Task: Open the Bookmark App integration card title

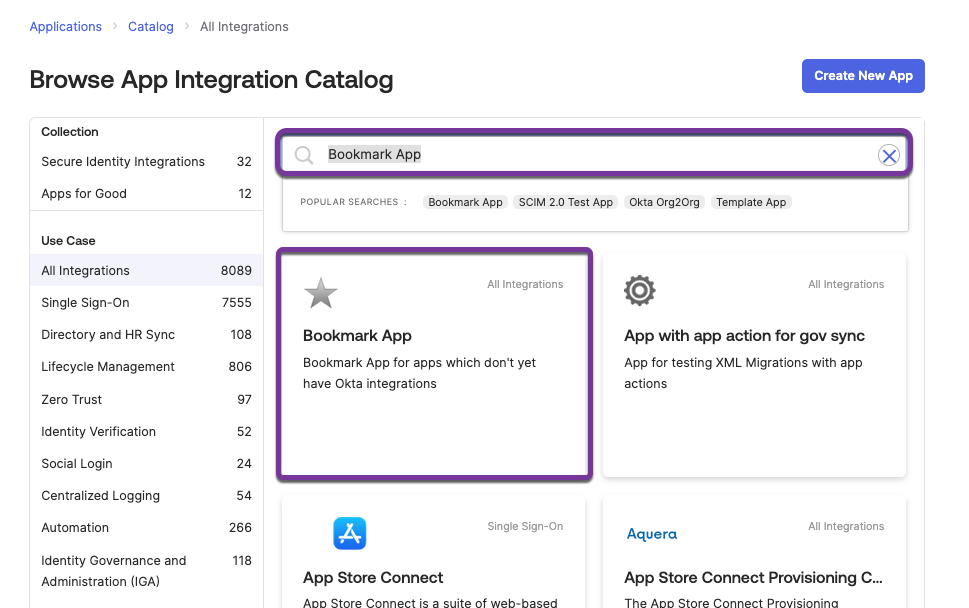Action: click(357, 336)
